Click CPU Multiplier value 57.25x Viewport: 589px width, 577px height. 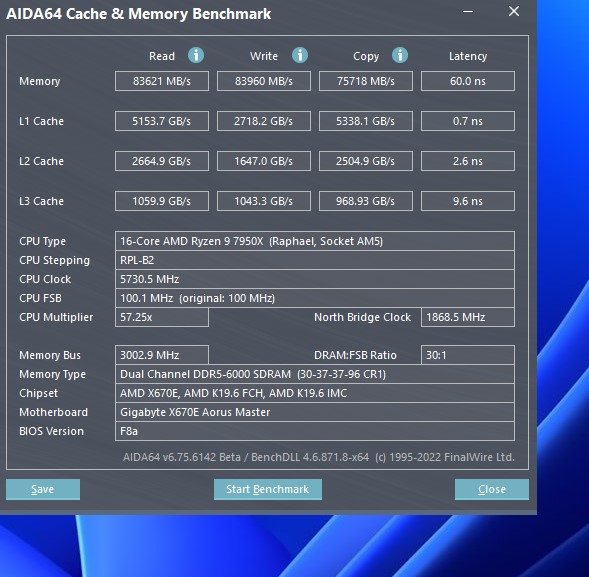coord(162,317)
